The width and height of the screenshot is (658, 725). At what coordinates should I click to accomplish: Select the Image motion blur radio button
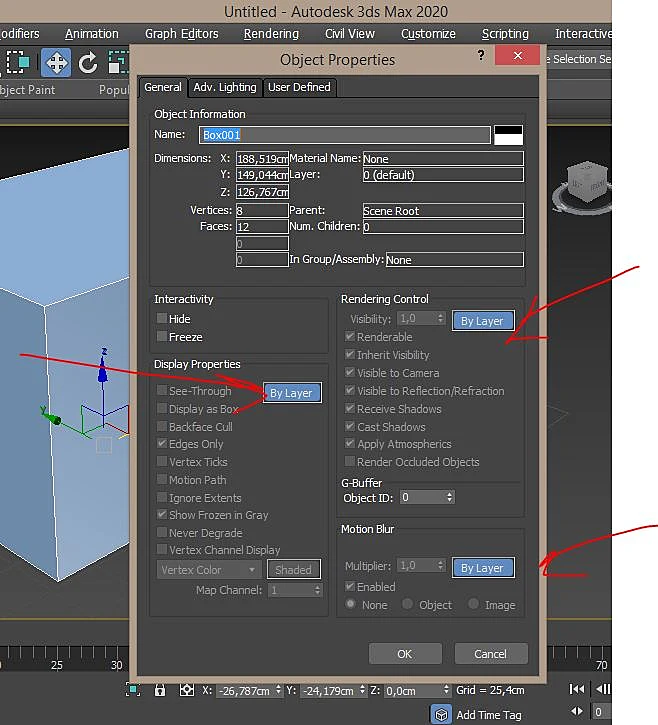click(x=474, y=604)
